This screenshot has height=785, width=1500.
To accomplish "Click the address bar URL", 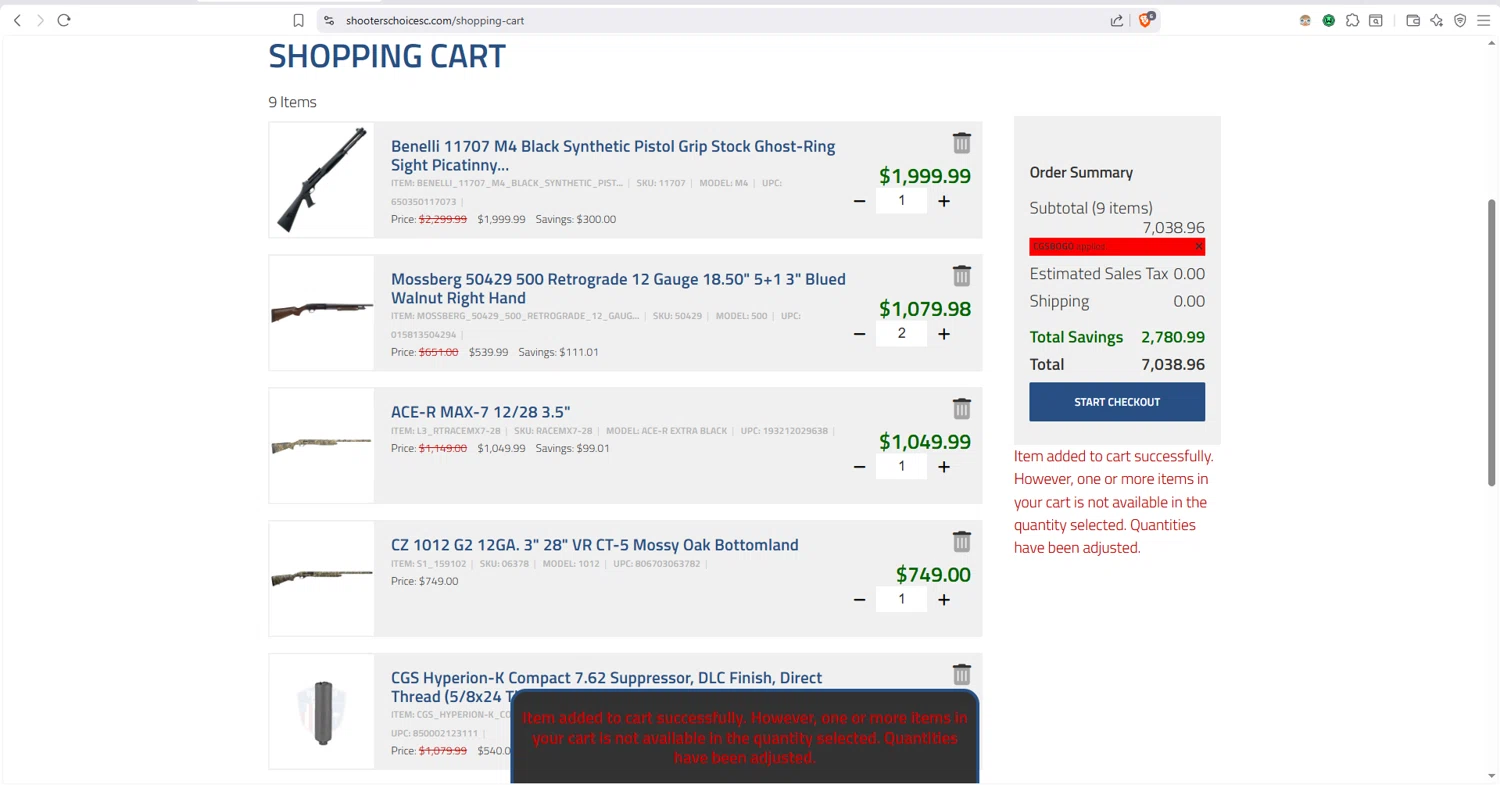I will (x=435, y=20).
